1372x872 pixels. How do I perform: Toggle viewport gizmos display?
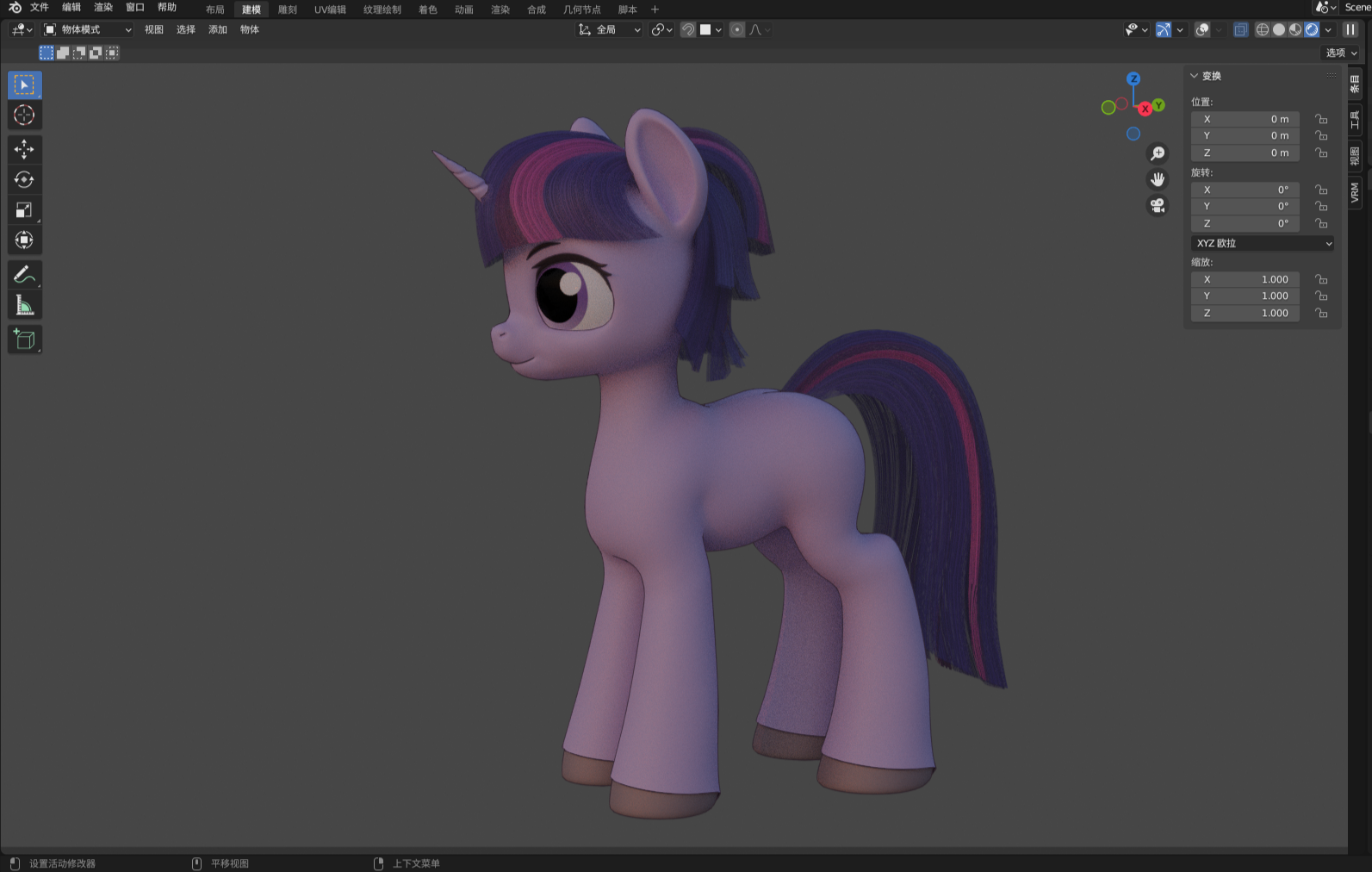click(1164, 29)
